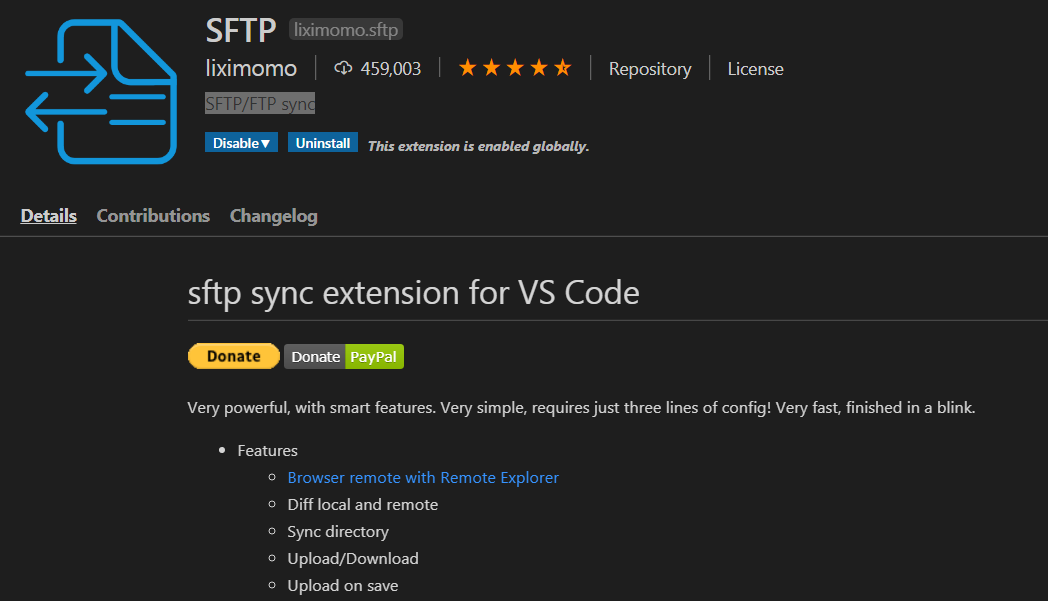
Task: Click the 'Upload on save' list item
Action: click(x=343, y=586)
